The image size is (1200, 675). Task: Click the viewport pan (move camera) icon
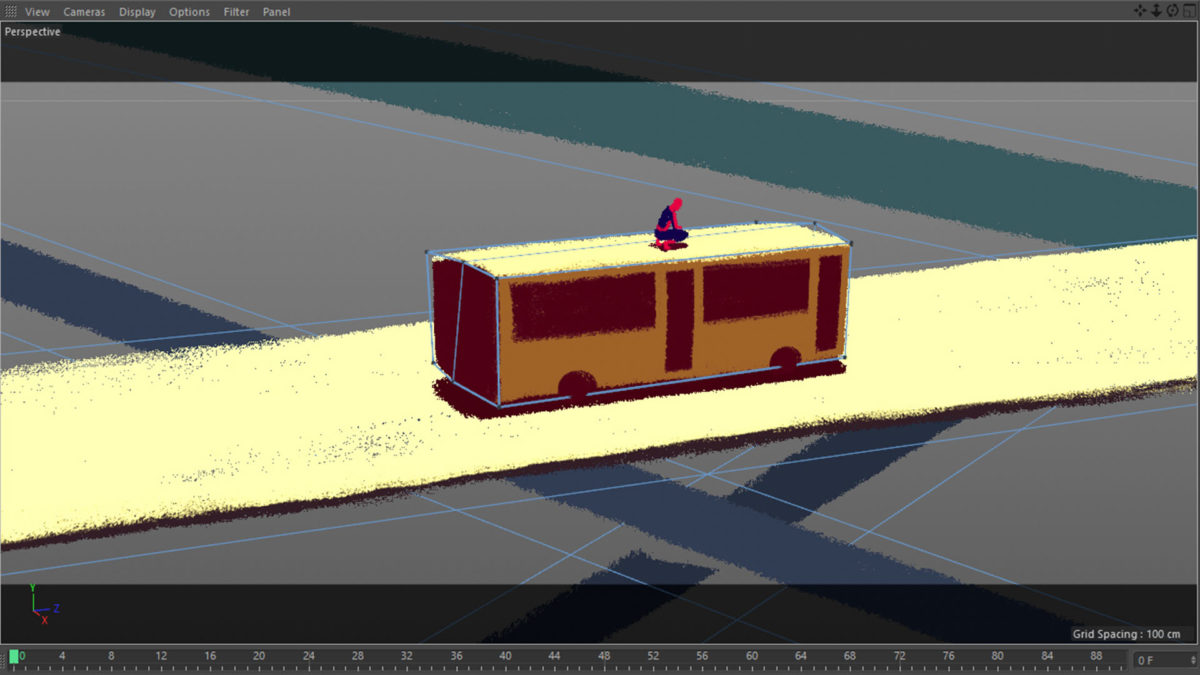(x=1141, y=11)
